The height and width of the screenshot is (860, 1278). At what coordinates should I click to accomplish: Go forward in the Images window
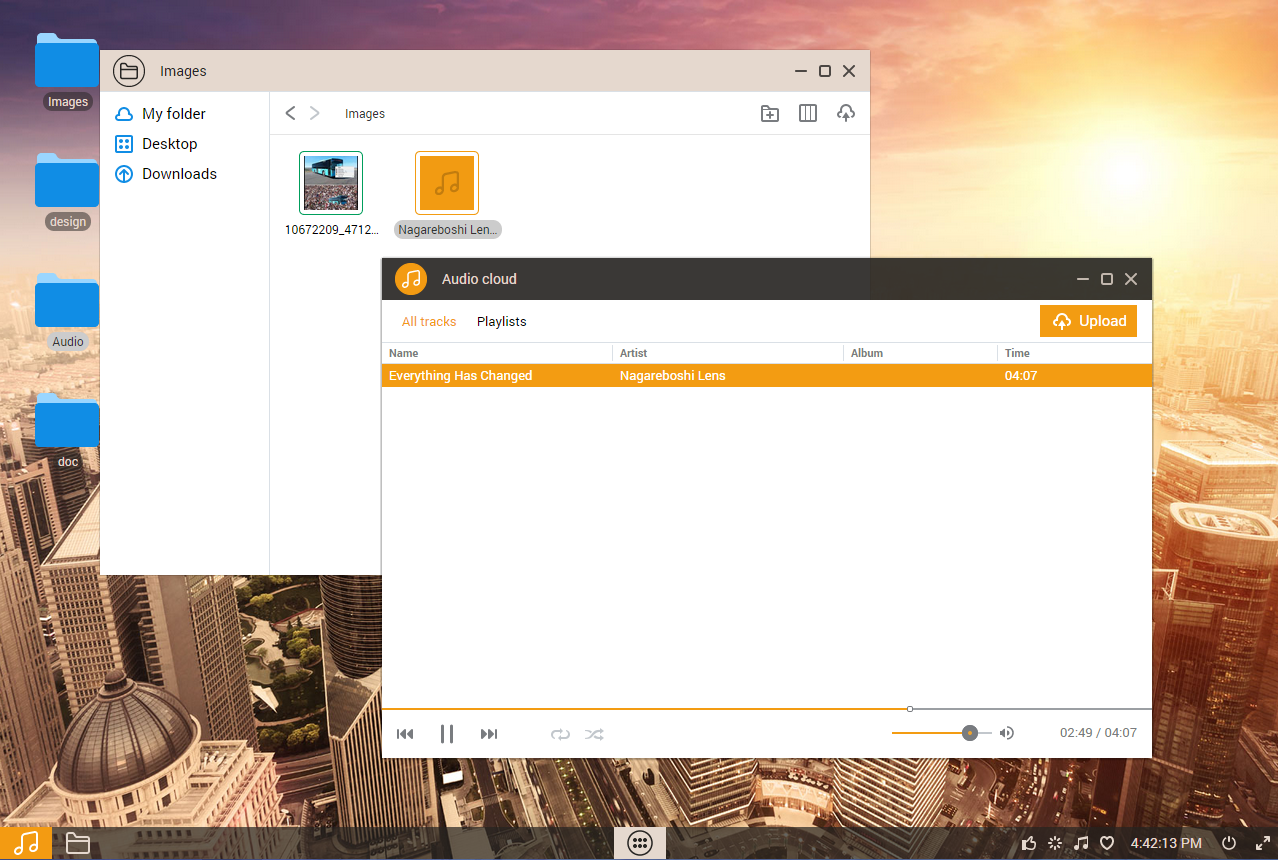315,113
